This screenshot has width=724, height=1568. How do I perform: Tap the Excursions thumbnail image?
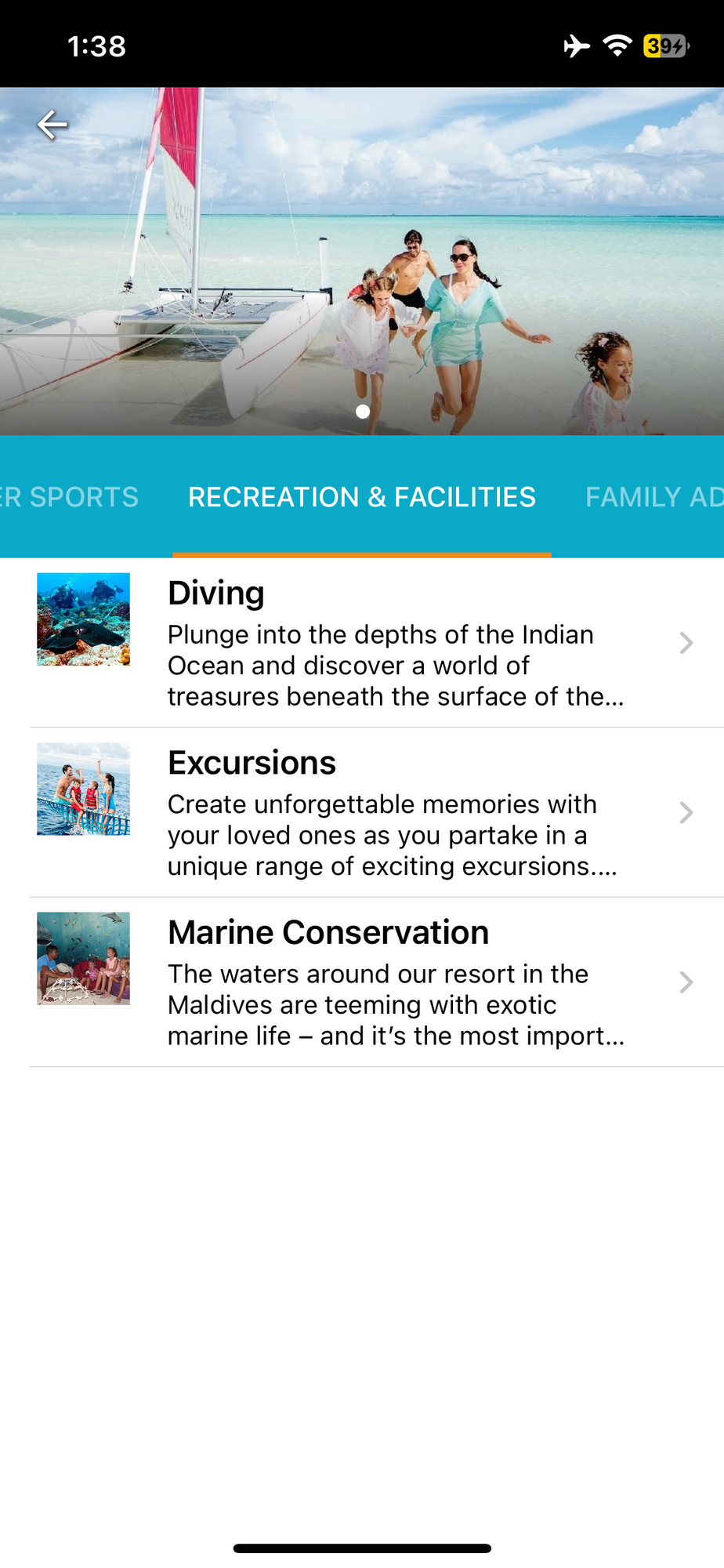83,789
